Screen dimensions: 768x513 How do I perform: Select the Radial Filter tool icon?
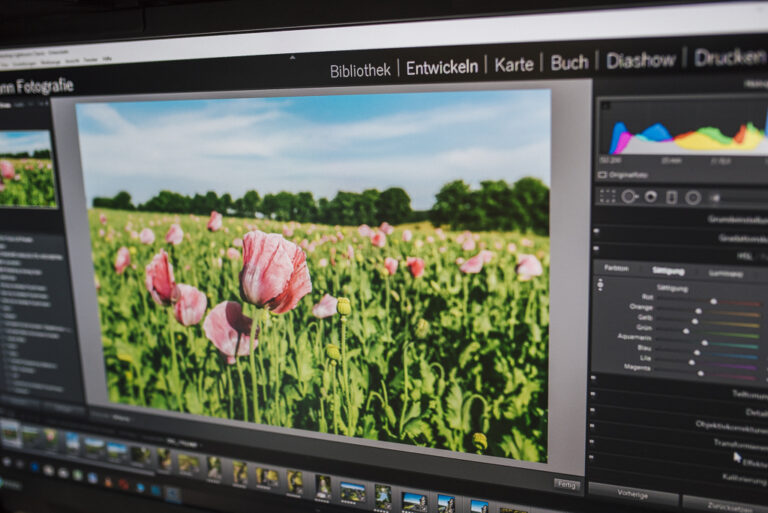click(693, 198)
